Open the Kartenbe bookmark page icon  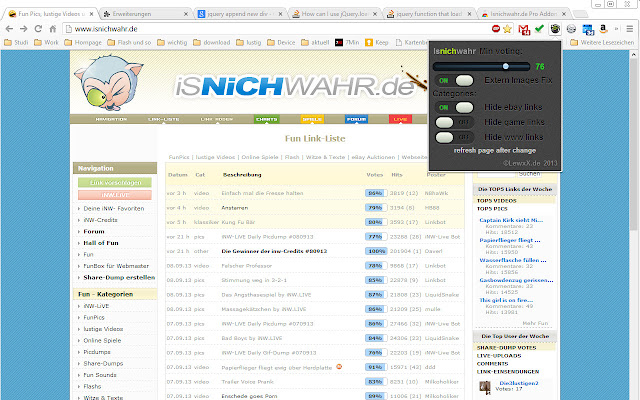click(399, 42)
